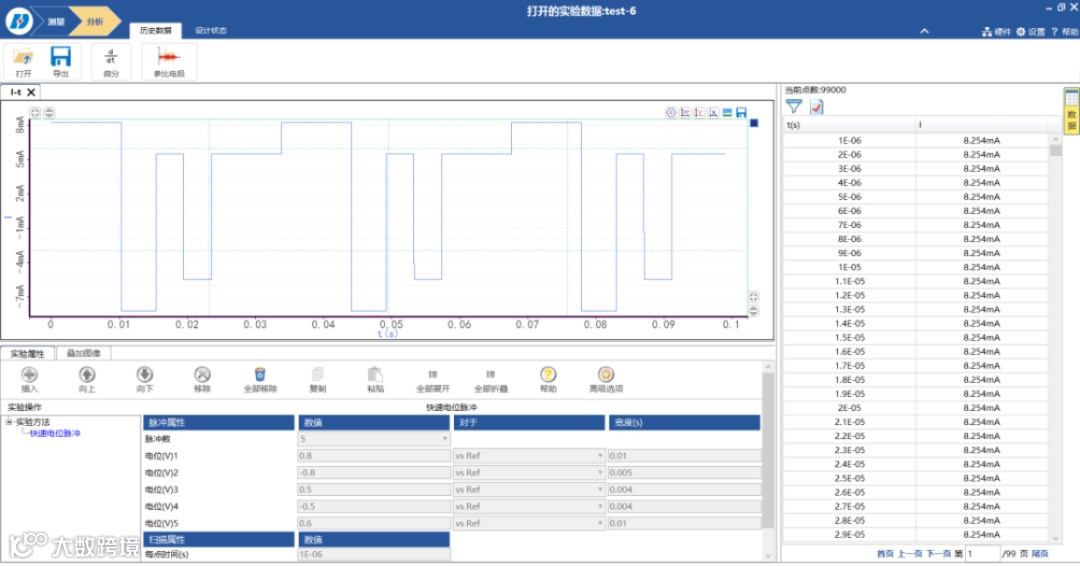Open the 脉冲数 dropdown showing 5
Viewport: 1080px width, 566px height.
(374, 439)
